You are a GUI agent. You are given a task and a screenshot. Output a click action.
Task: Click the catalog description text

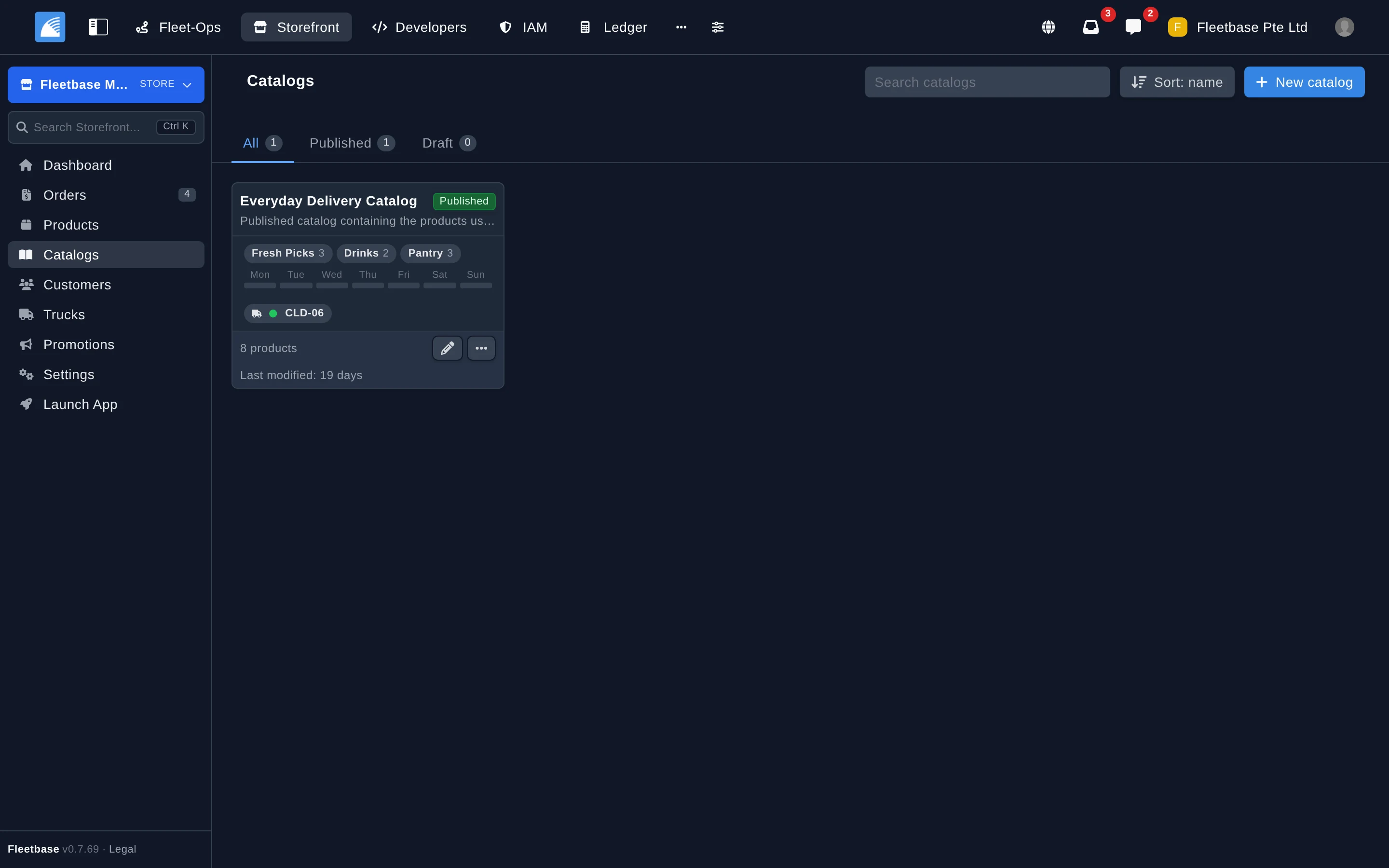pyautogui.click(x=368, y=221)
